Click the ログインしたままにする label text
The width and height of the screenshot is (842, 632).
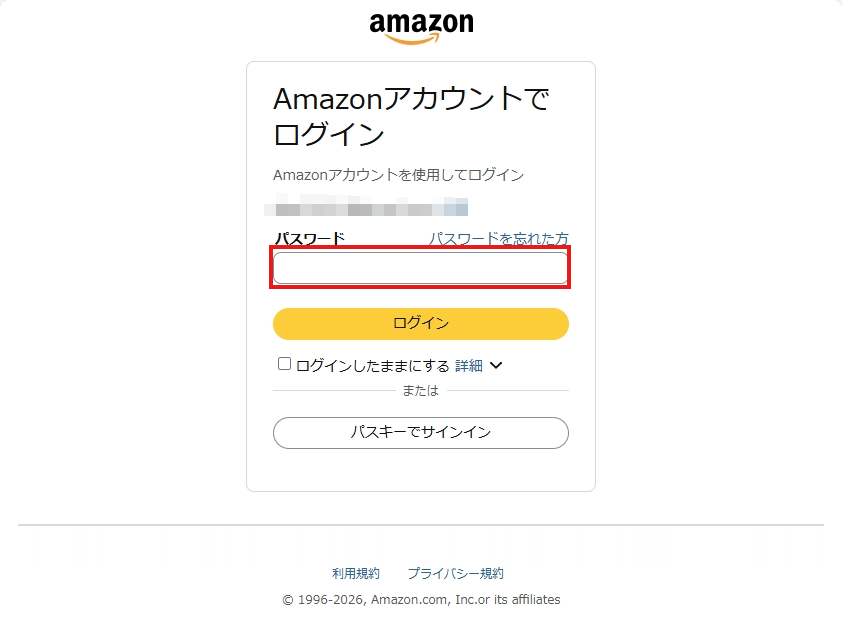[x=372, y=366]
